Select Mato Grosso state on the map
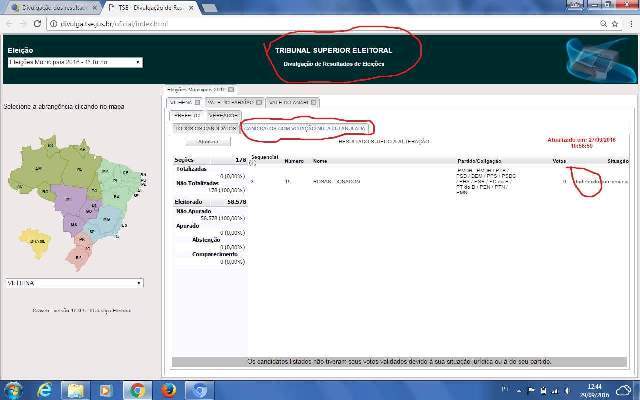 click(x=68, y=199)
